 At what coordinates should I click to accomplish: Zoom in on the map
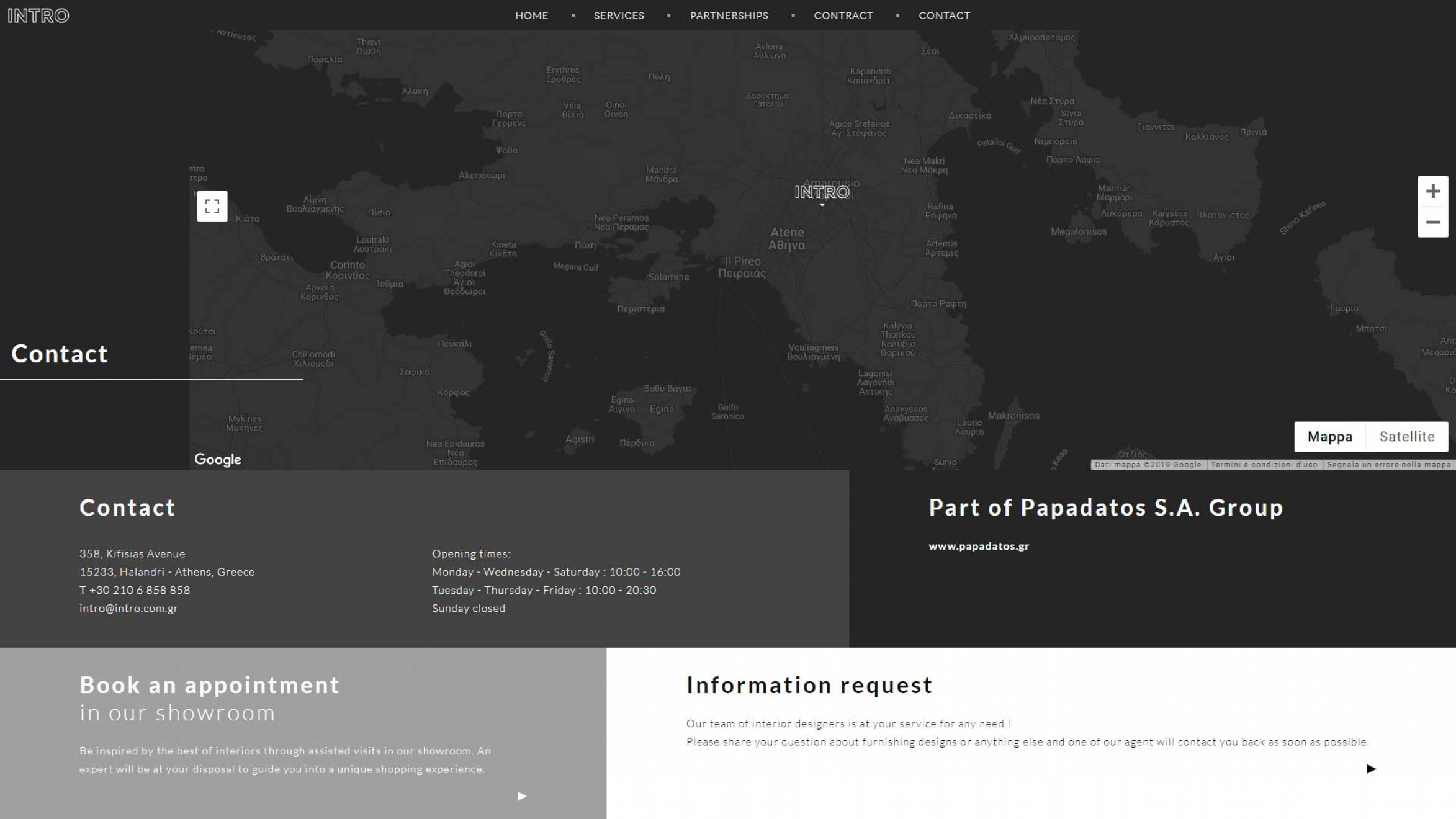coord(1433,191)
